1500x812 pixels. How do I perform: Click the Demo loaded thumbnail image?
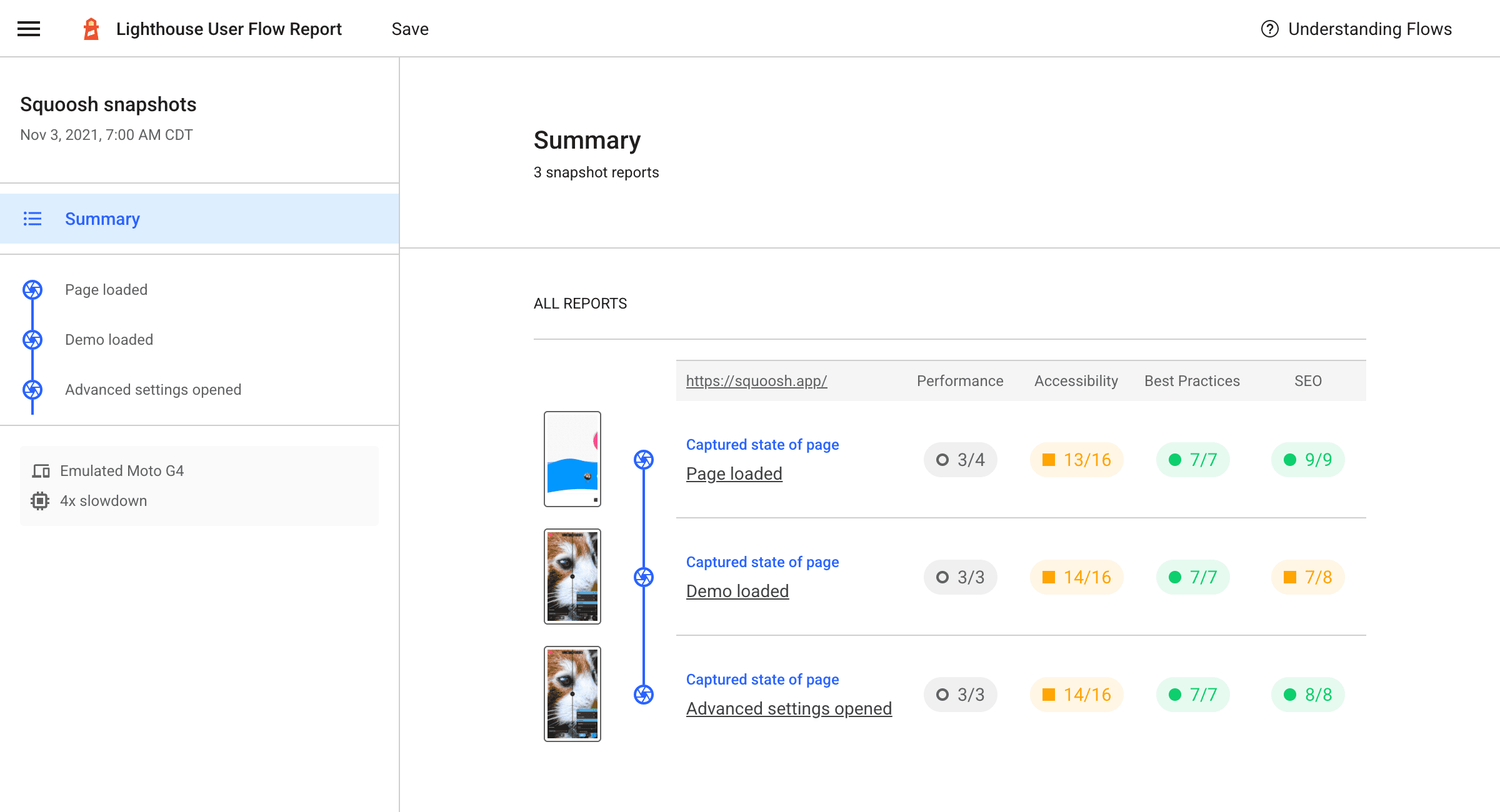pos(572,576)
